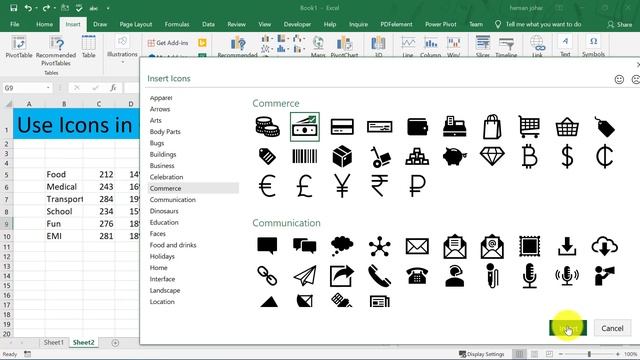Cancel the Insert Icons dialog
This screenshot has height=360, width=640.
coord(612,328)
